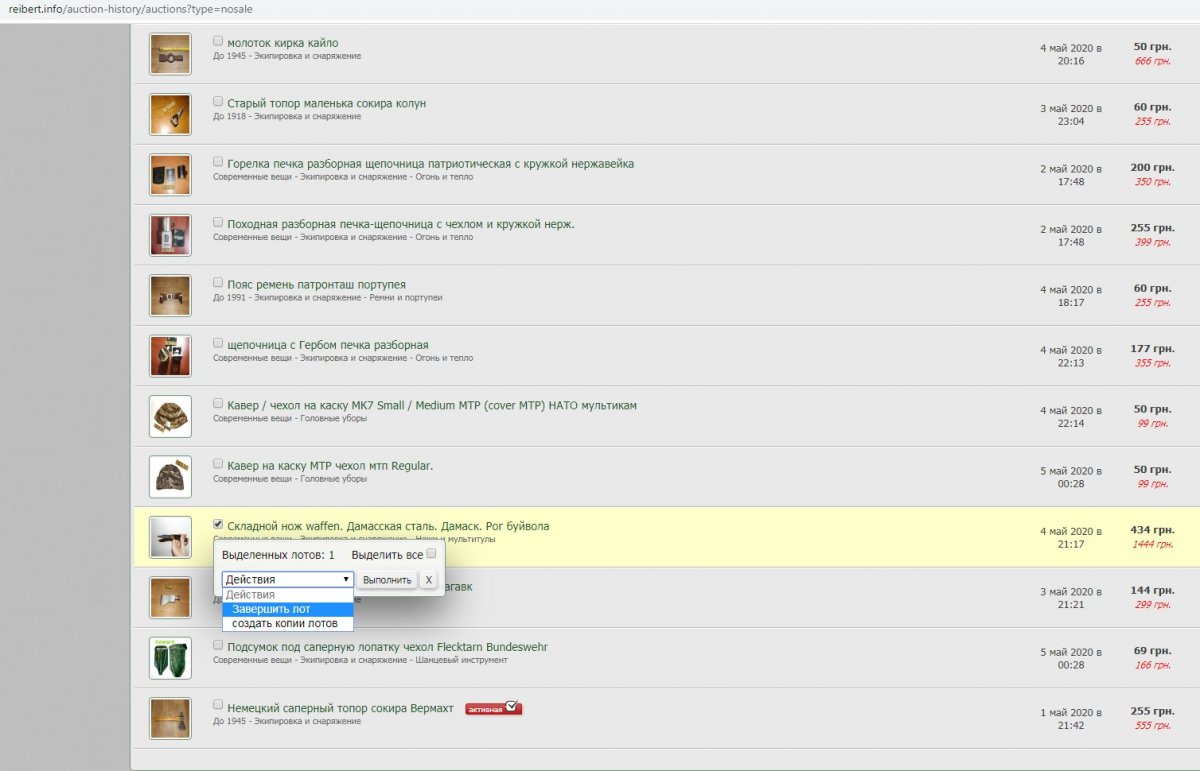The width and height of the screenshot is (1200, 771).
Task: Open the 'Кавер на каску MTP чехол' link
Action: click(x=330, y=466)
